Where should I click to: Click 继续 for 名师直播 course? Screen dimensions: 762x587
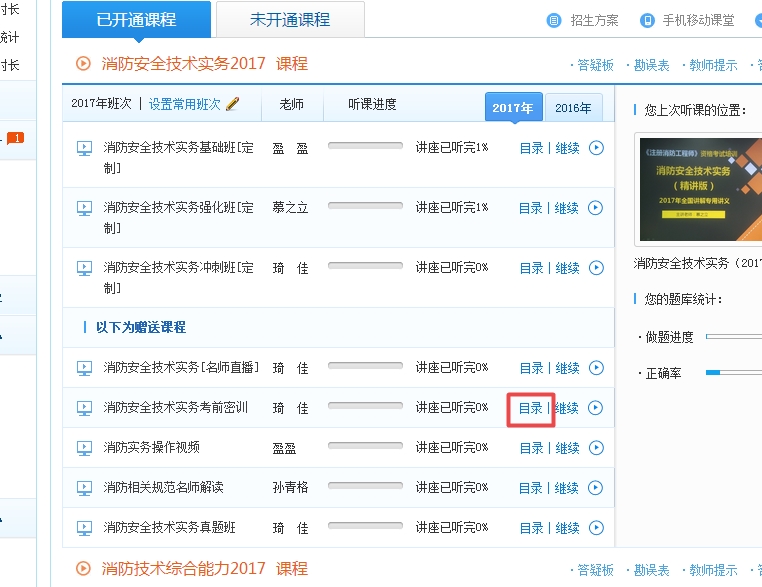click(x=567, y=368)
